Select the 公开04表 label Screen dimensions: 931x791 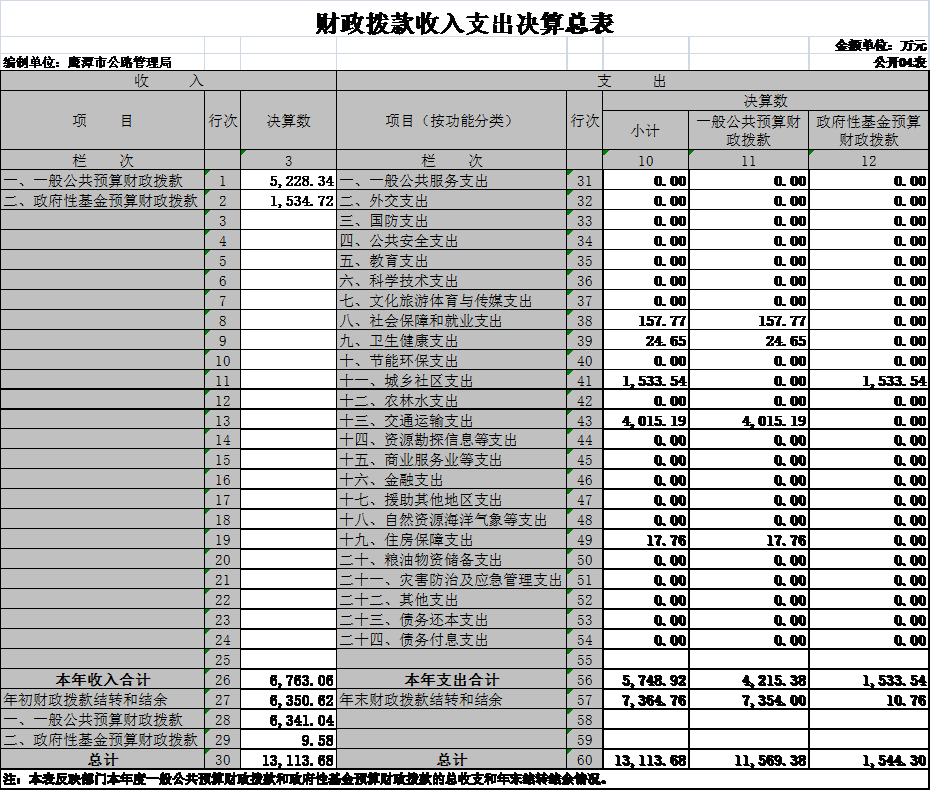coord(899,62)
